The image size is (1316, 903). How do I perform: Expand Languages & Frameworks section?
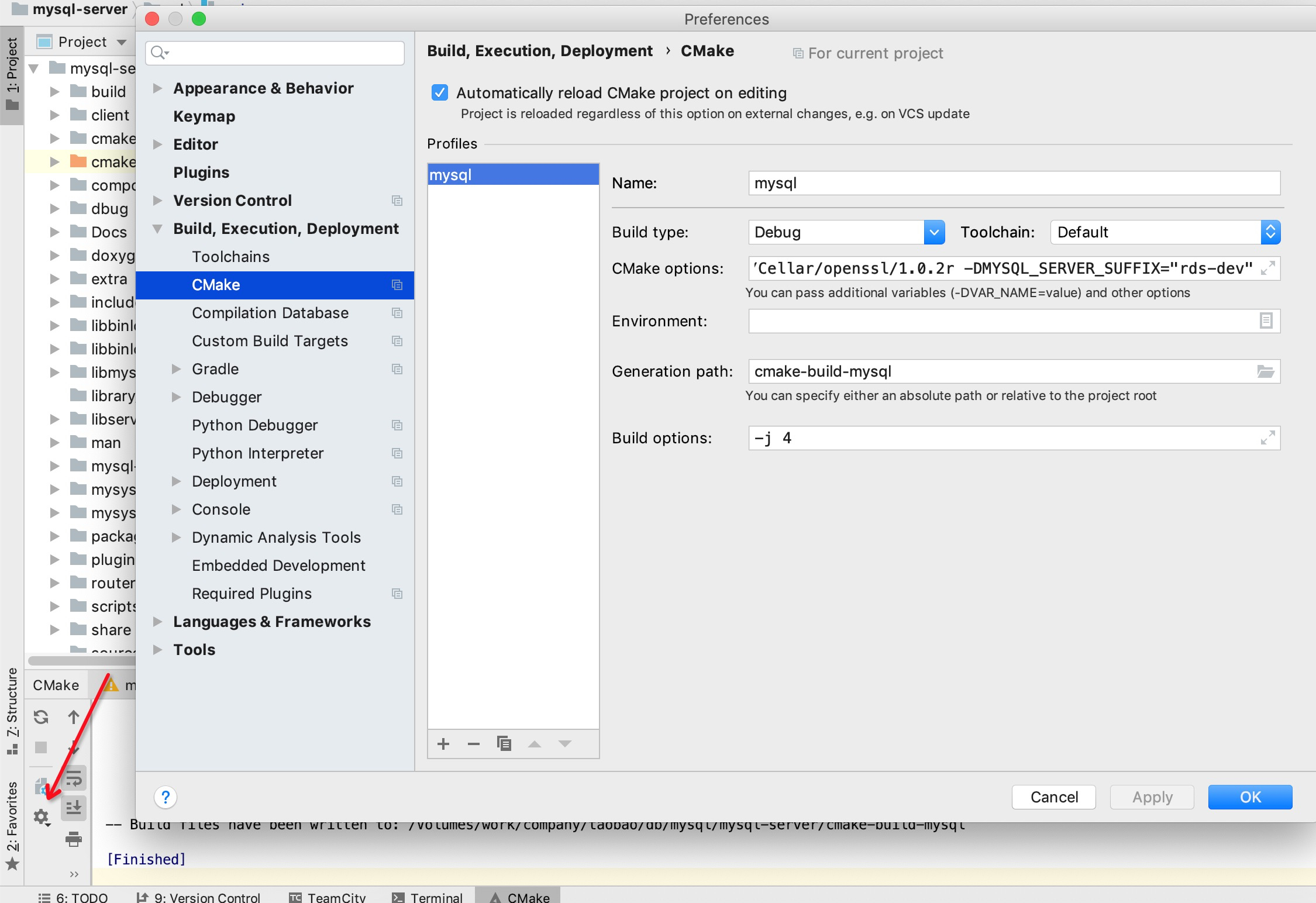click(157, 622)
